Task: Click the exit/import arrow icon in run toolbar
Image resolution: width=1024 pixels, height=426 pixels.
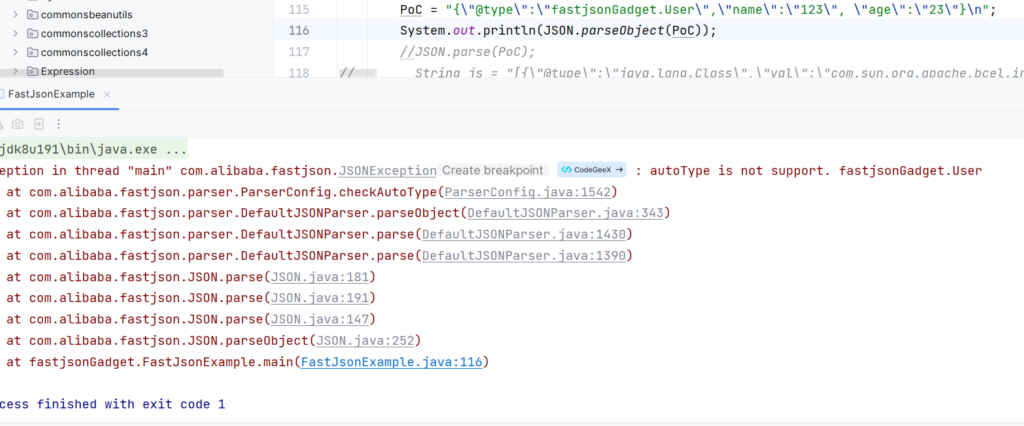Action: [38, 125]
